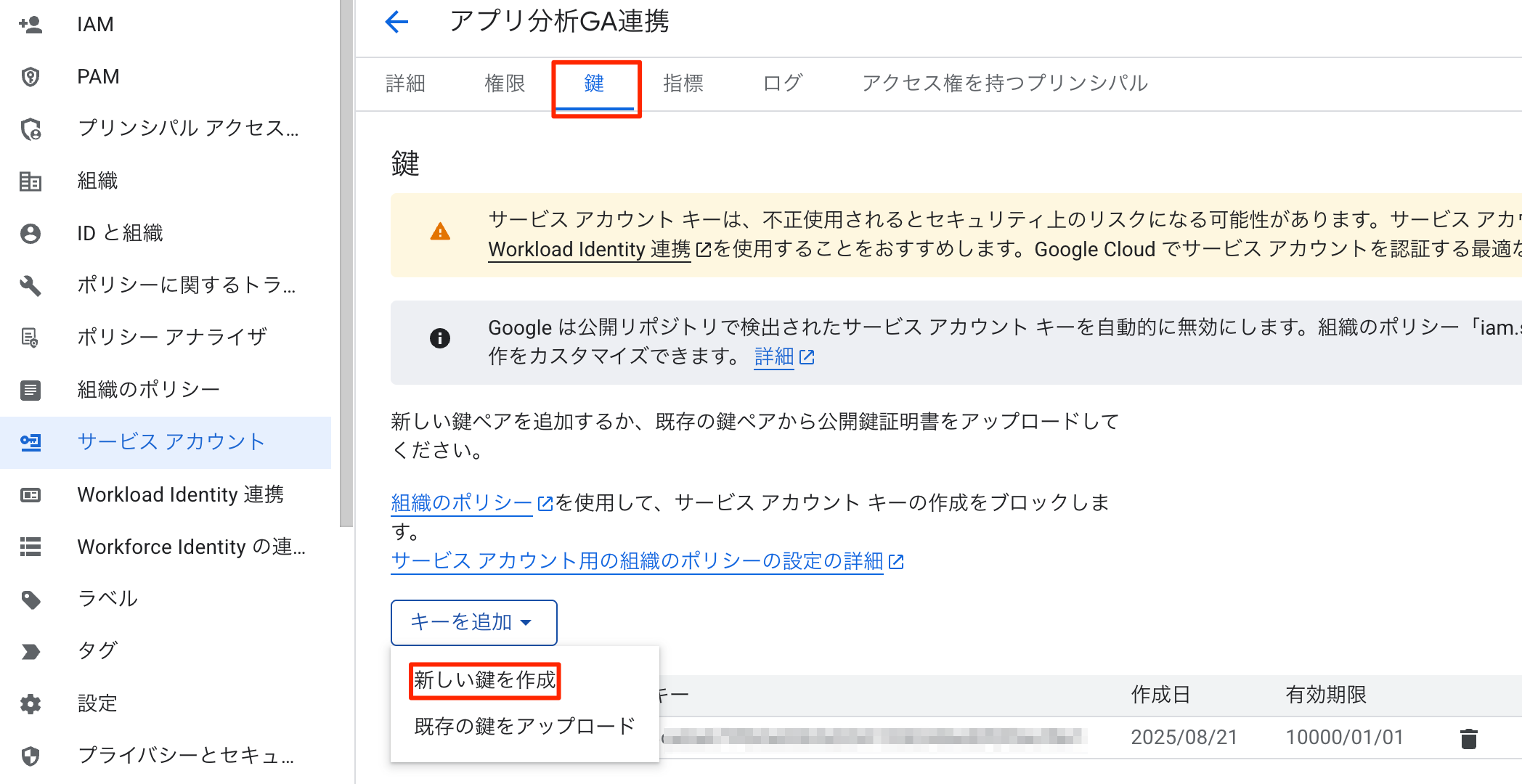Click the wrench icon for ポリシーに関するトラ...
The height and width of the screenshot is (784, 1522).
pos(30,286)
